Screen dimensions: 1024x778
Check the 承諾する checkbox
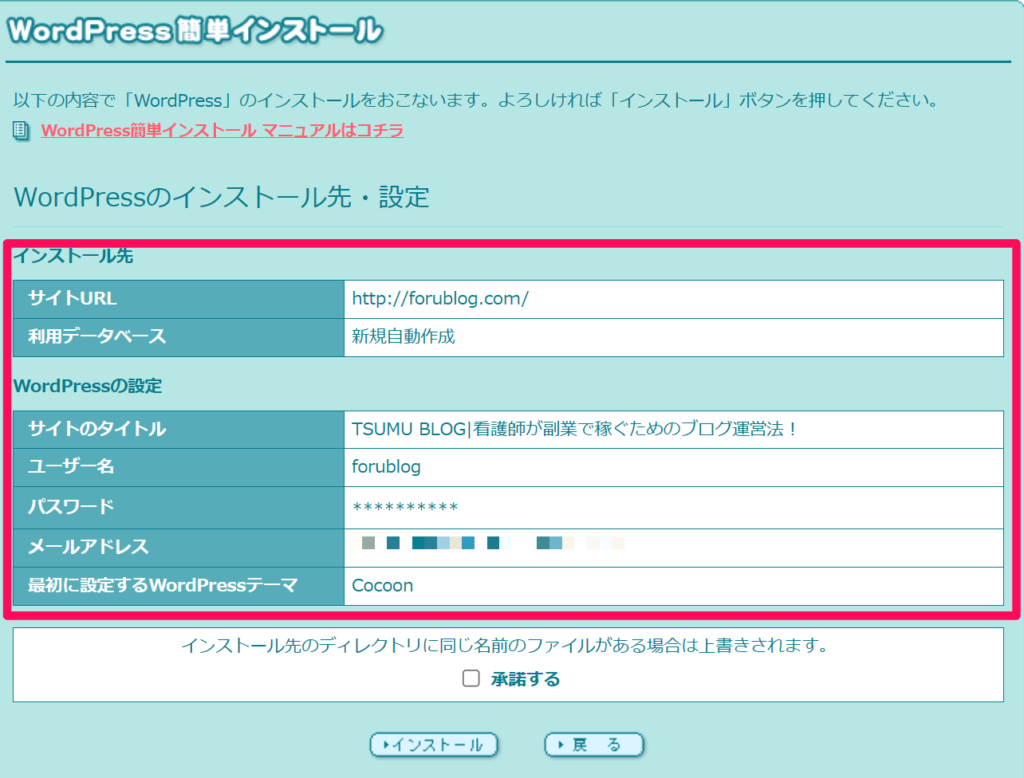(x=471, y=679)
